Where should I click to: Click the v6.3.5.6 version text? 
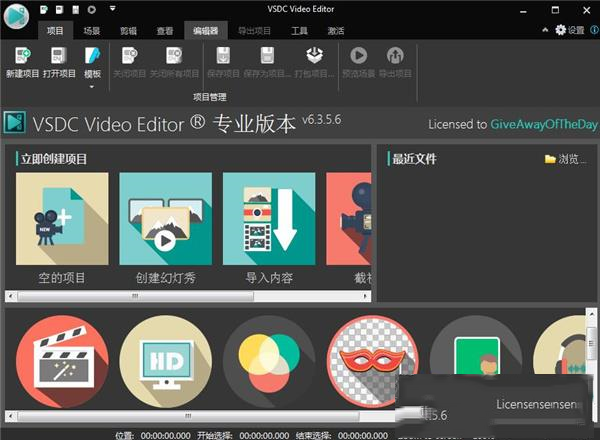click(x=321, y=120)
